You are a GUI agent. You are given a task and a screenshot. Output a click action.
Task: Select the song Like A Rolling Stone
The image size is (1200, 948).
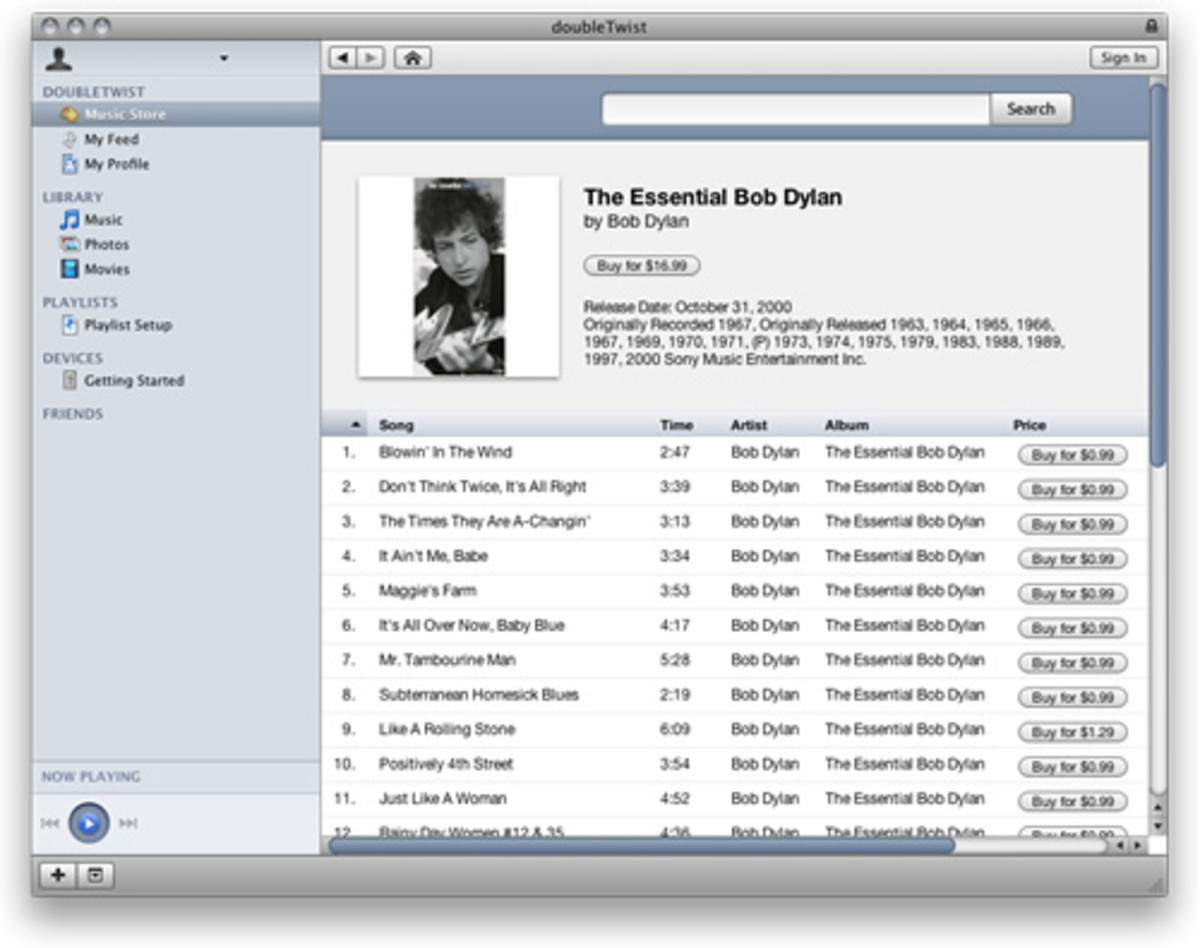pyautogui.click(x=447, y=729)
